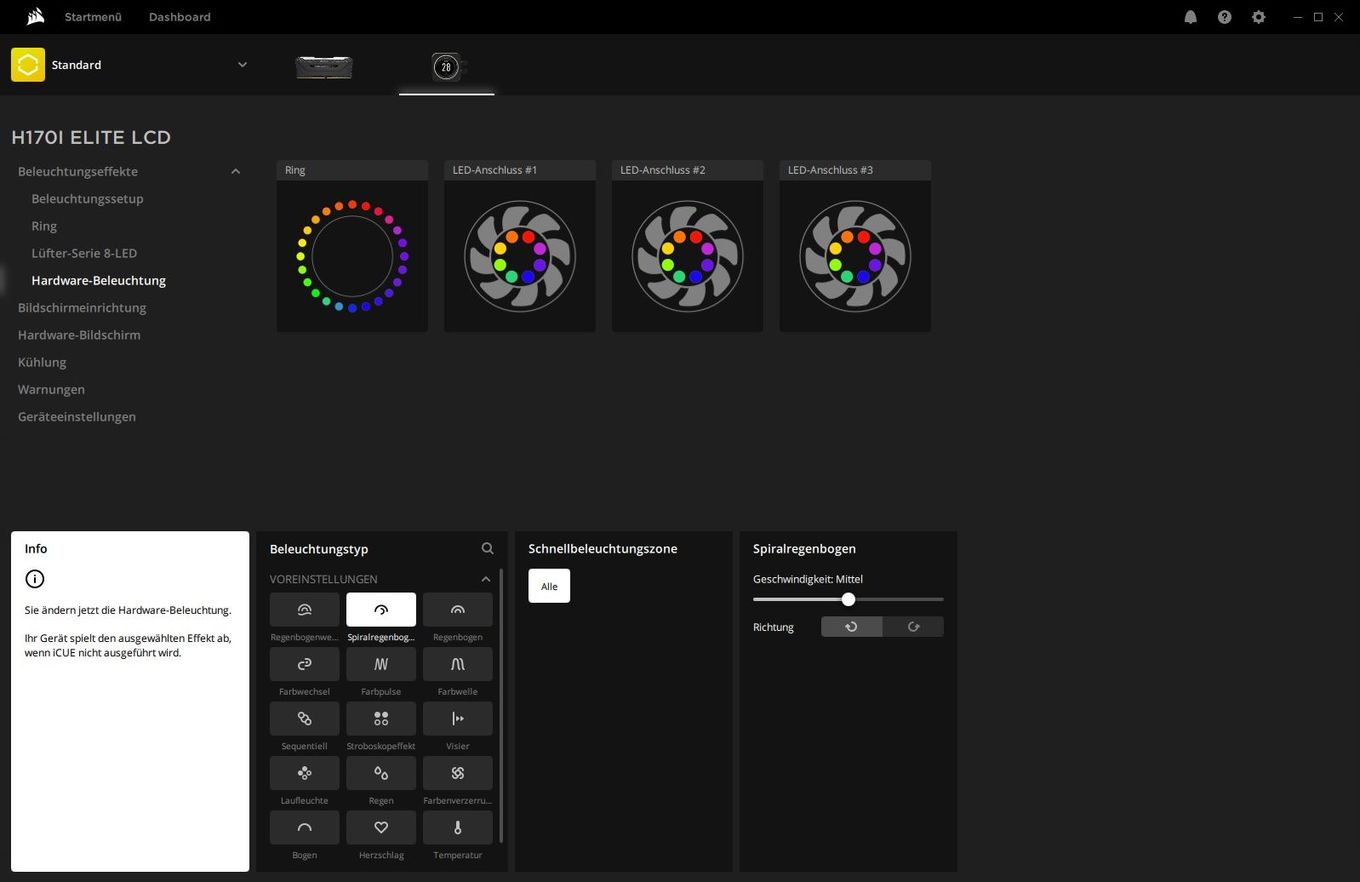The width and height of the screenshot is (1360, 882).
Task: Apply the Bogen lighting effect
Action: [305, 828]
